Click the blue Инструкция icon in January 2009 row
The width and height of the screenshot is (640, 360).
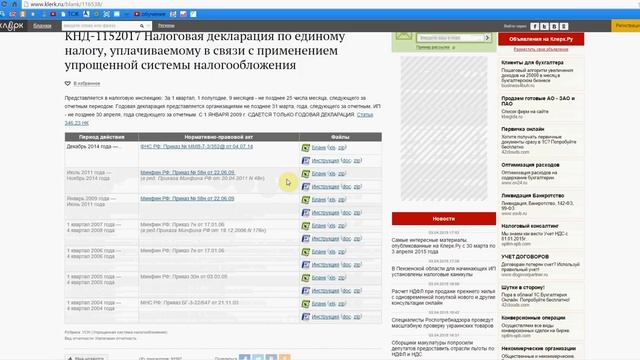click(x=306, y=213)
